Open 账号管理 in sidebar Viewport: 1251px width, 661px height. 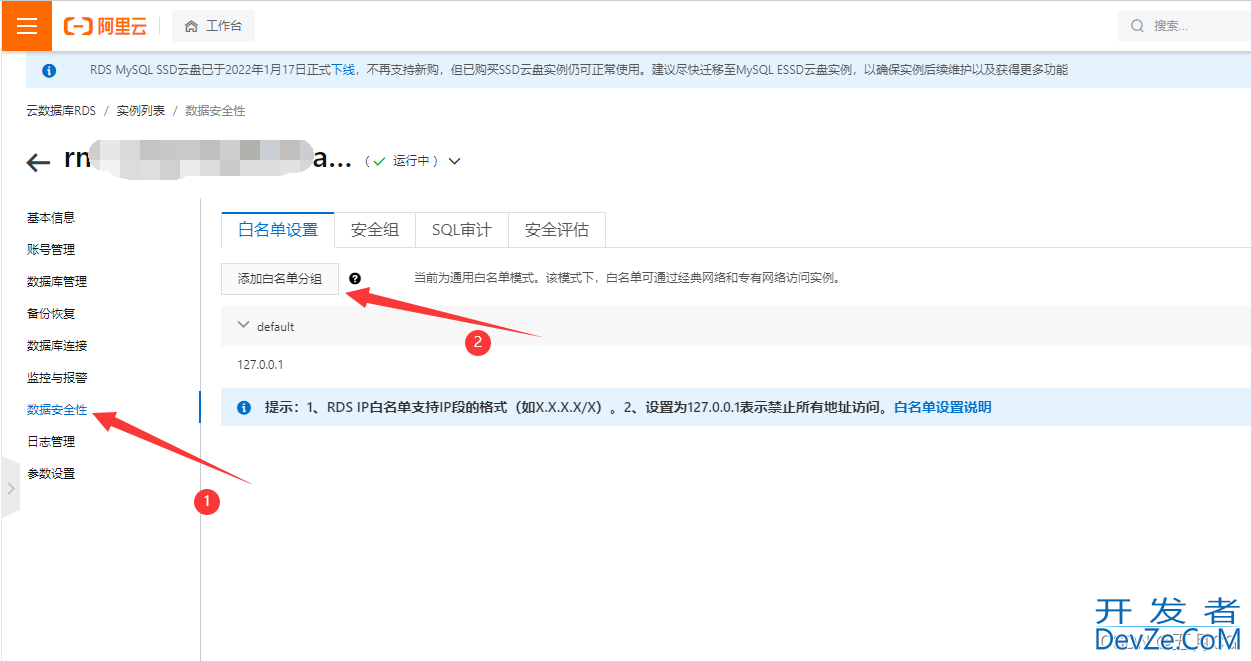[x=51, y=250]
